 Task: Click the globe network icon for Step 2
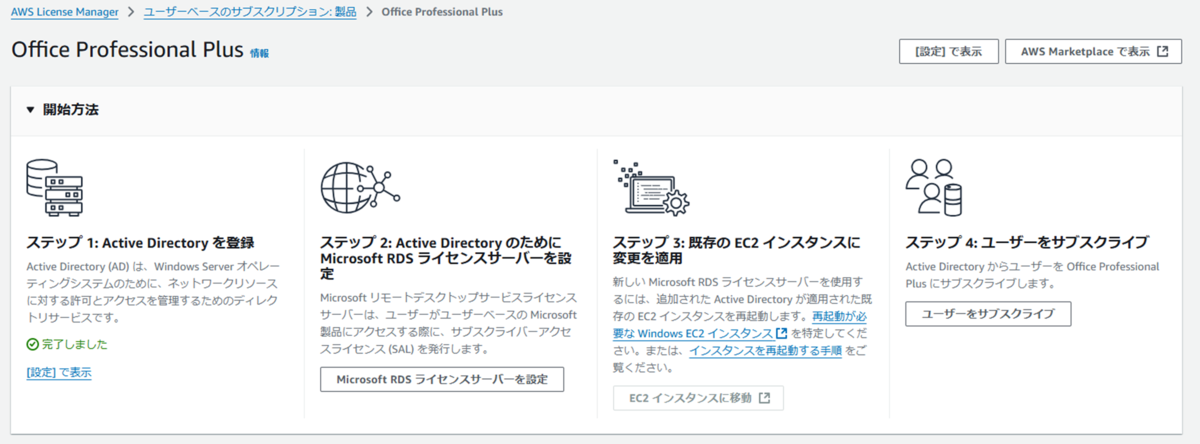(358, 188)
